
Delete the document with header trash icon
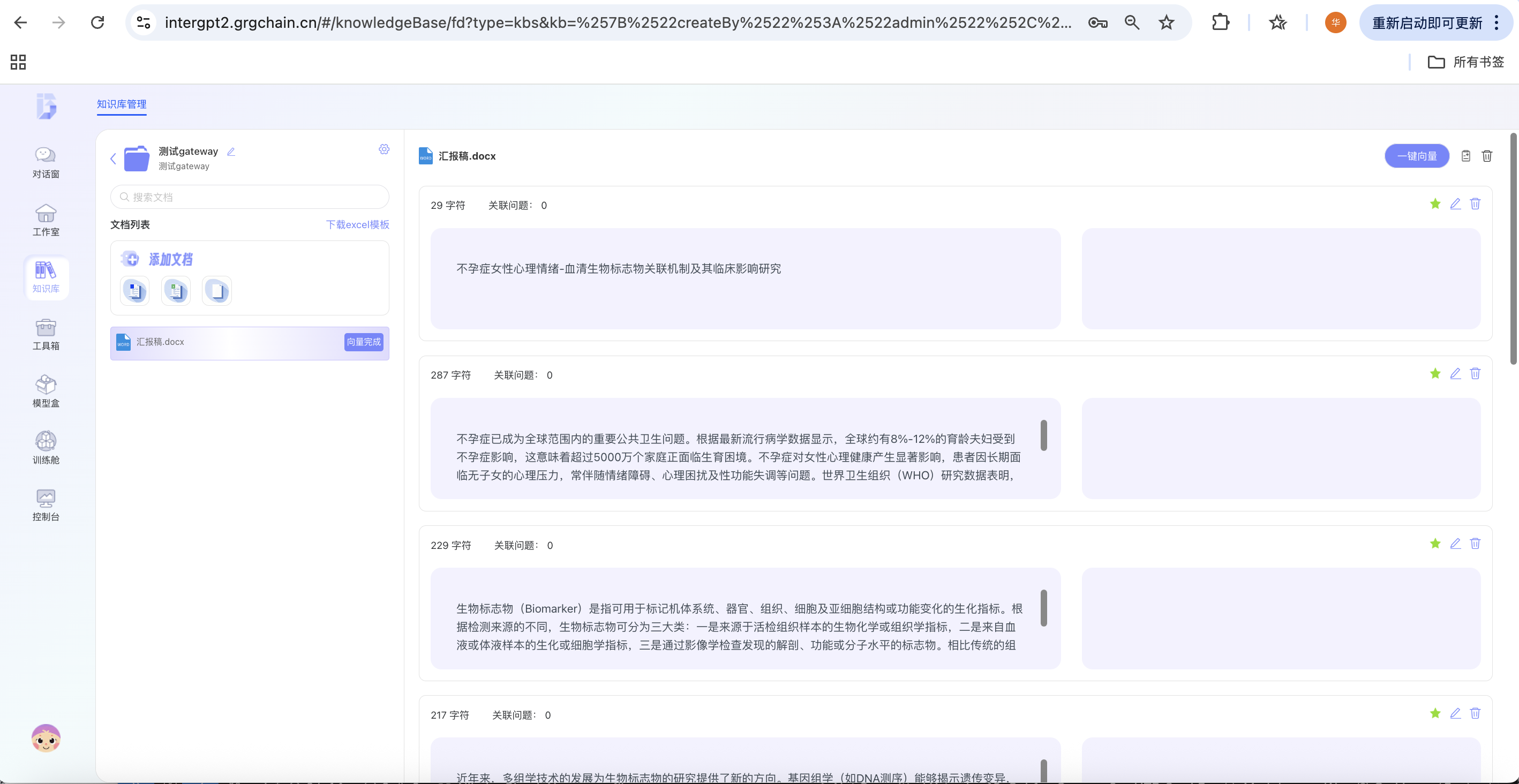[x=1486, y=156]
